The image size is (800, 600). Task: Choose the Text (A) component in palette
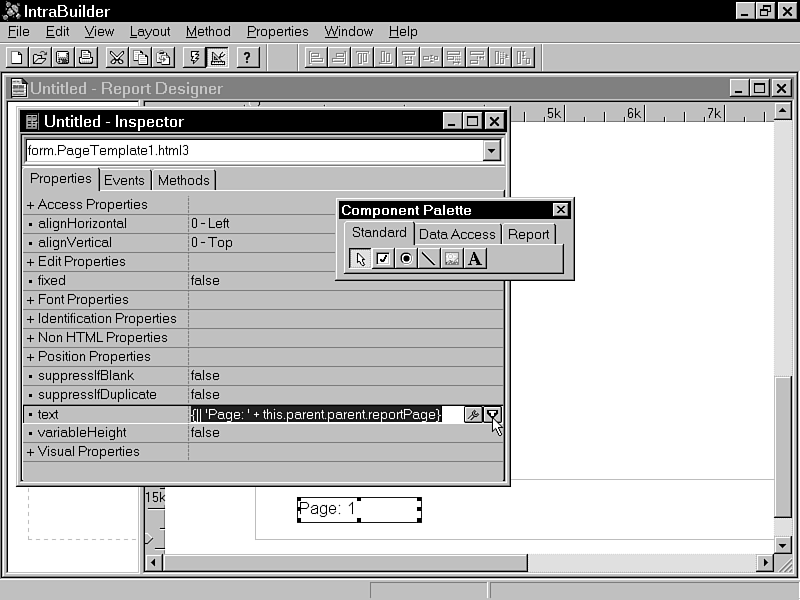click(x=475, y=259)
